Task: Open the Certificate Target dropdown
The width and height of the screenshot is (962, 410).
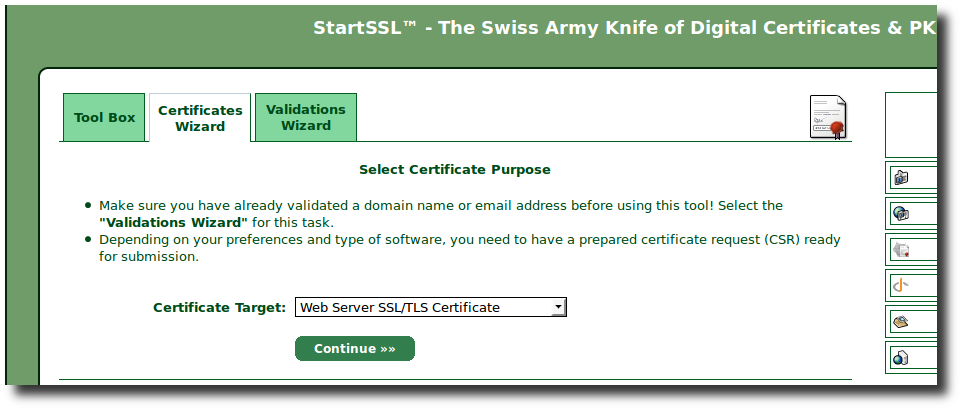Action: [x=431, y=307]
